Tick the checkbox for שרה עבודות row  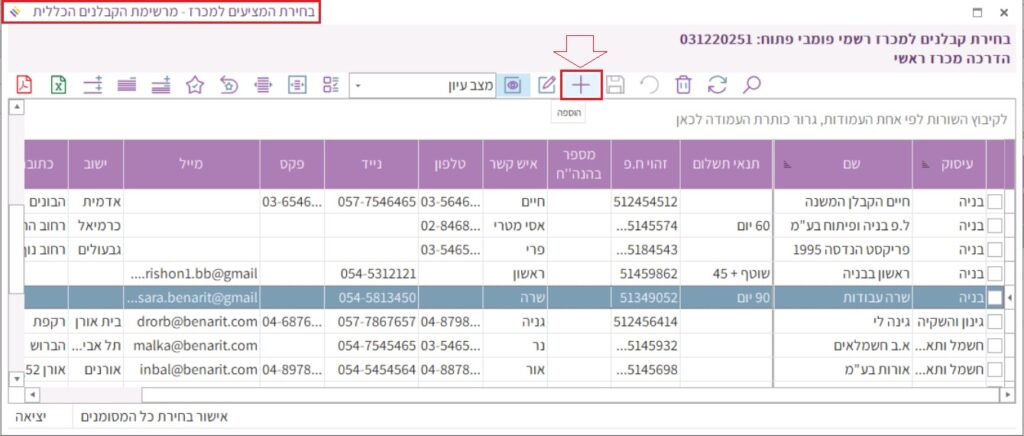(995, 298)
